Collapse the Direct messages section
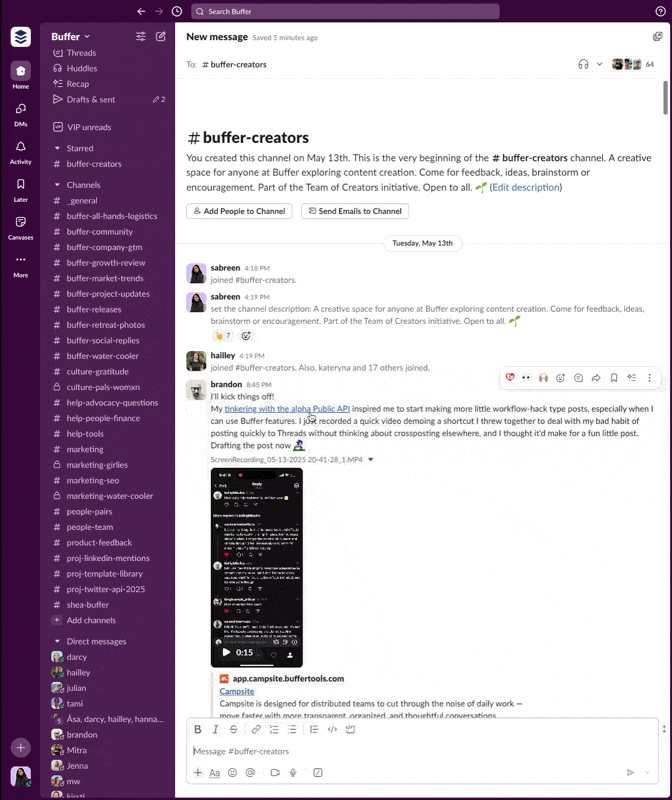 pos(57,641)
